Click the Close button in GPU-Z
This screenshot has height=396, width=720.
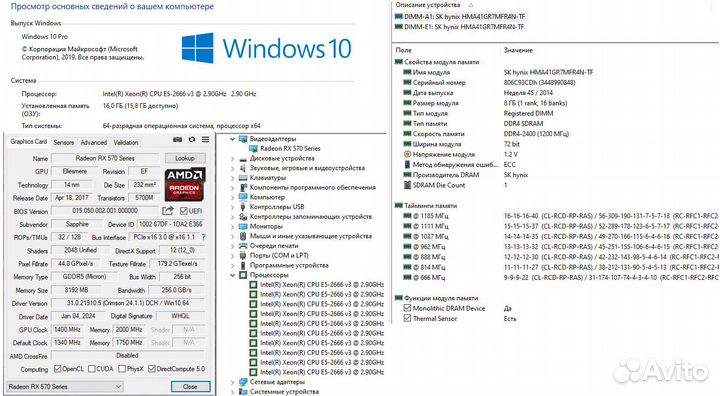pyautogui.click(x=190, y=387)
